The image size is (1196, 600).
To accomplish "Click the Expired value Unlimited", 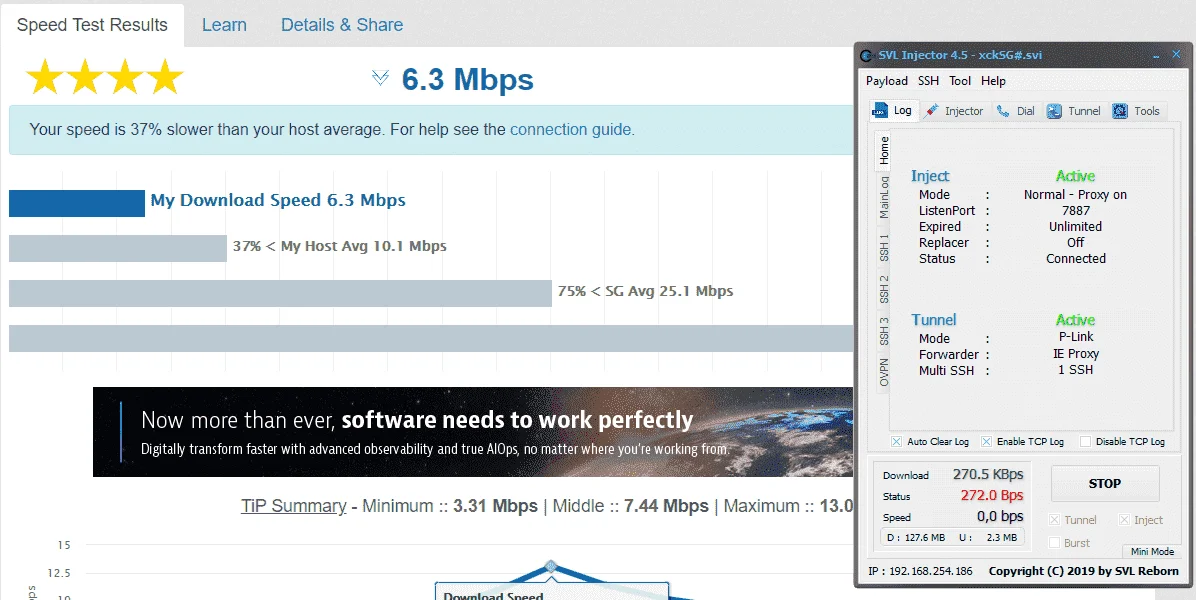I will pos(1075,226).
